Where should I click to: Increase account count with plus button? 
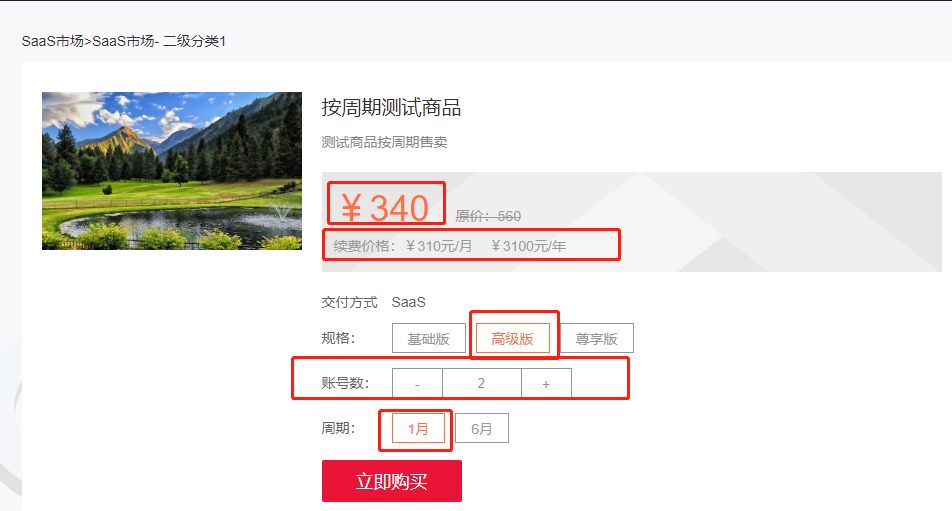click(546, 384)
